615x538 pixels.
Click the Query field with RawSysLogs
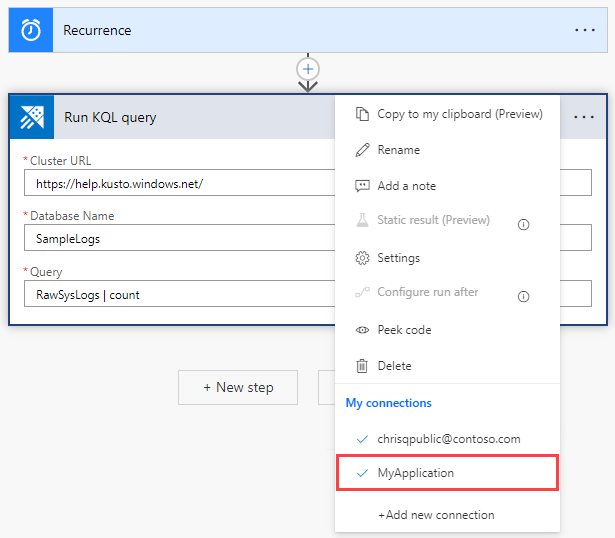pyautogui.click(x=180, y=294)
